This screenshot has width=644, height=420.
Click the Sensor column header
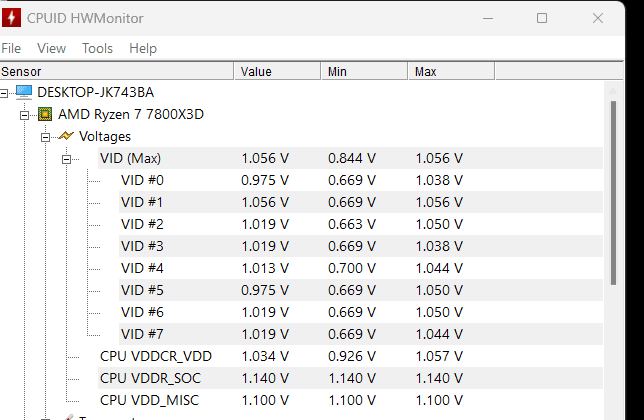click(117, 71)
